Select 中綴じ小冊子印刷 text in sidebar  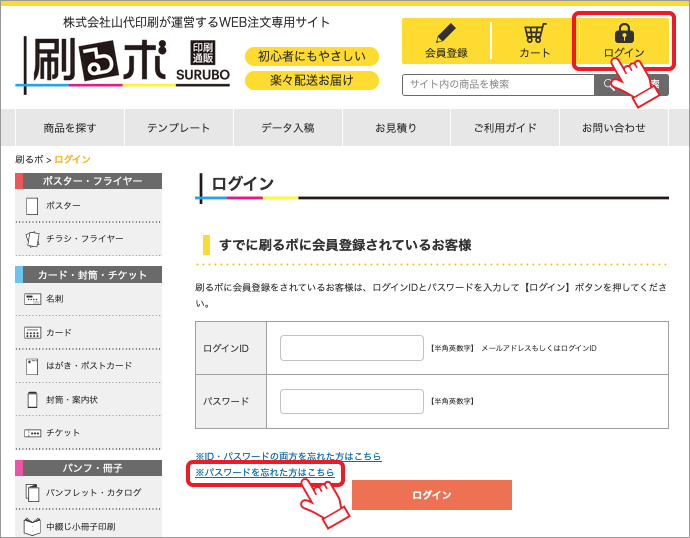click(x=81, y=527)
